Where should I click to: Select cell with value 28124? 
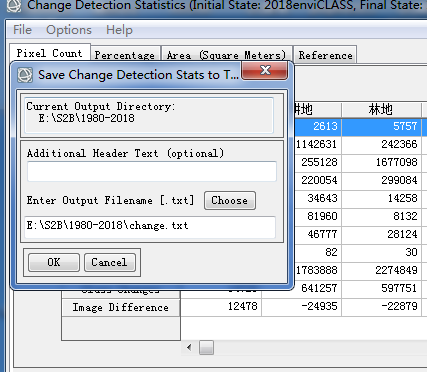[381, 234]
